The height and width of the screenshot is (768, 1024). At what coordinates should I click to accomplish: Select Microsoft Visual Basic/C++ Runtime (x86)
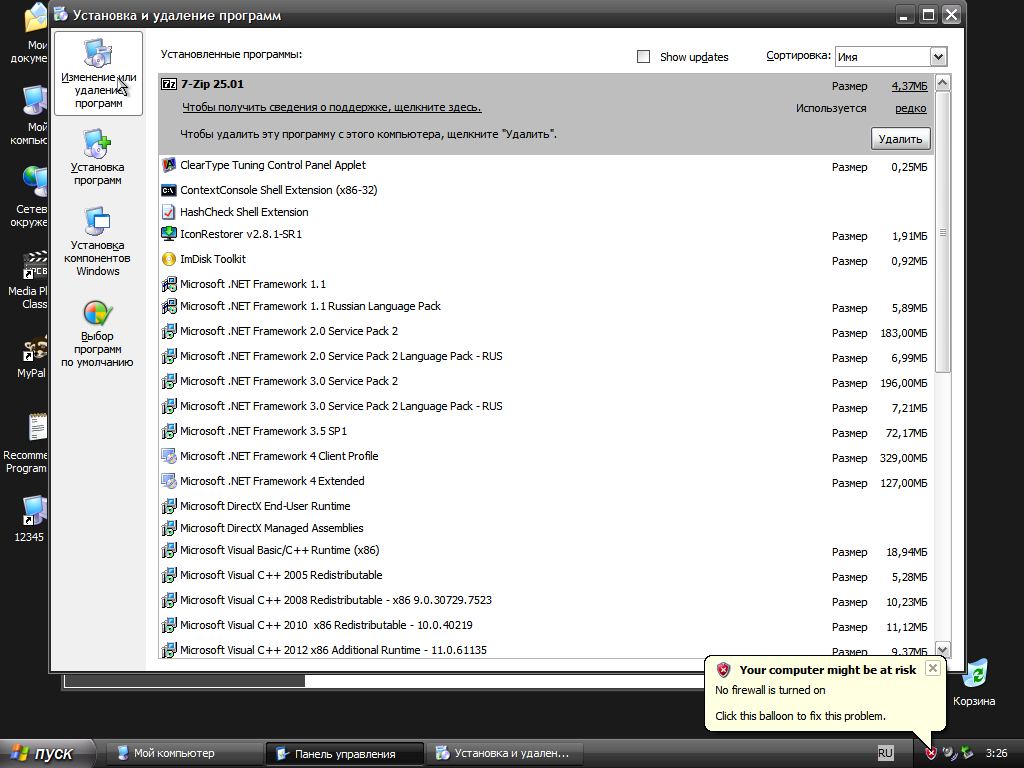(x=546, y=551)
